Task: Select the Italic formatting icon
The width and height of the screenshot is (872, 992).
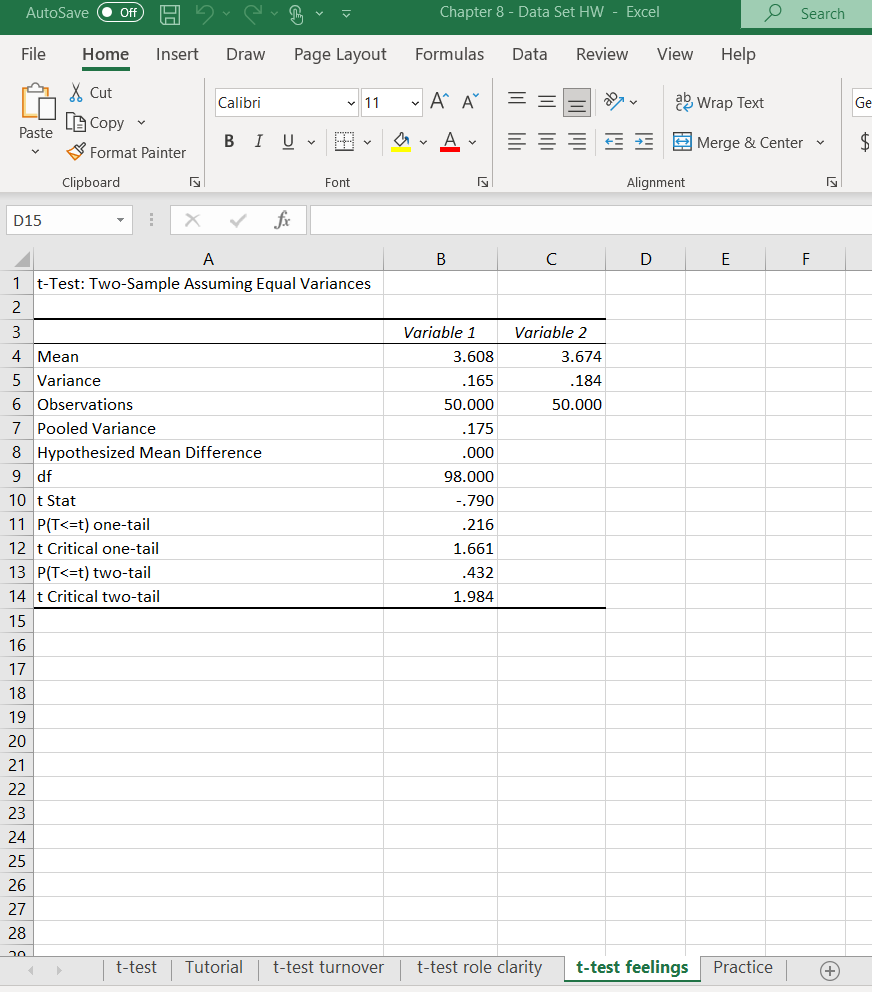Action: tap(258, 141)
